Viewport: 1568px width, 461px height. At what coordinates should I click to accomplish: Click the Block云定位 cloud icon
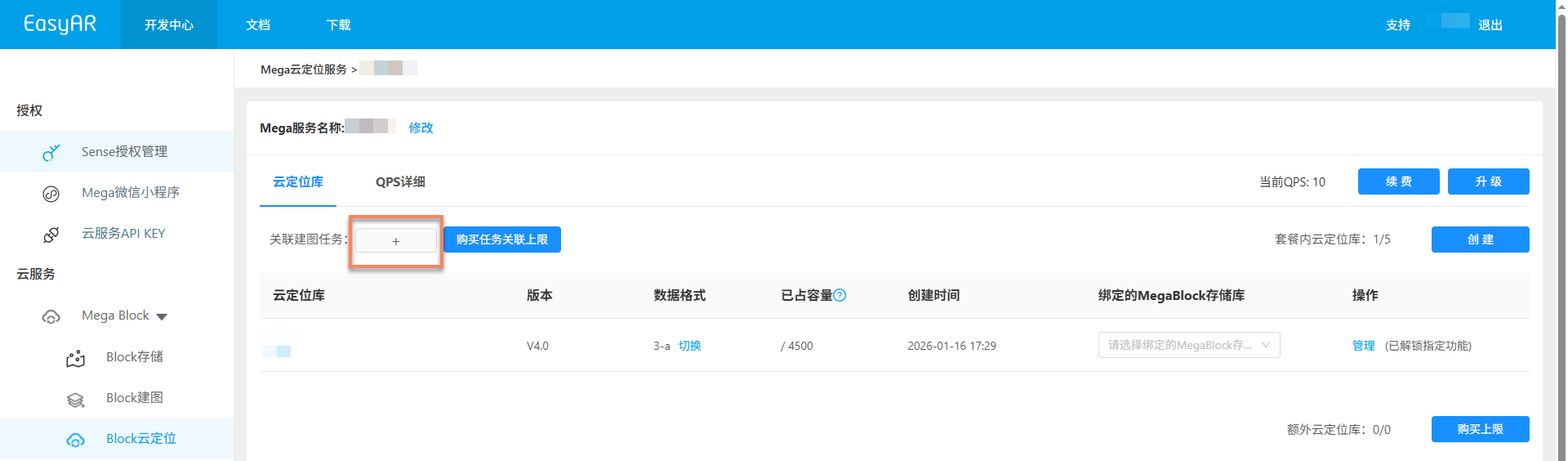click(x=75, y=440)
